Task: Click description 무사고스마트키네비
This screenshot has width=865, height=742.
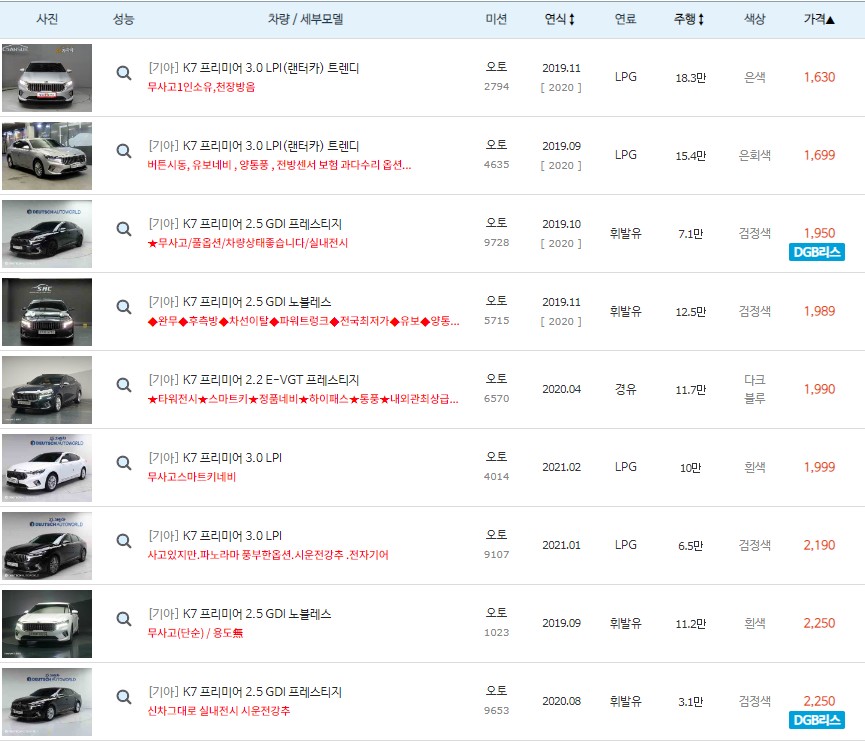Action: point(191,477)
